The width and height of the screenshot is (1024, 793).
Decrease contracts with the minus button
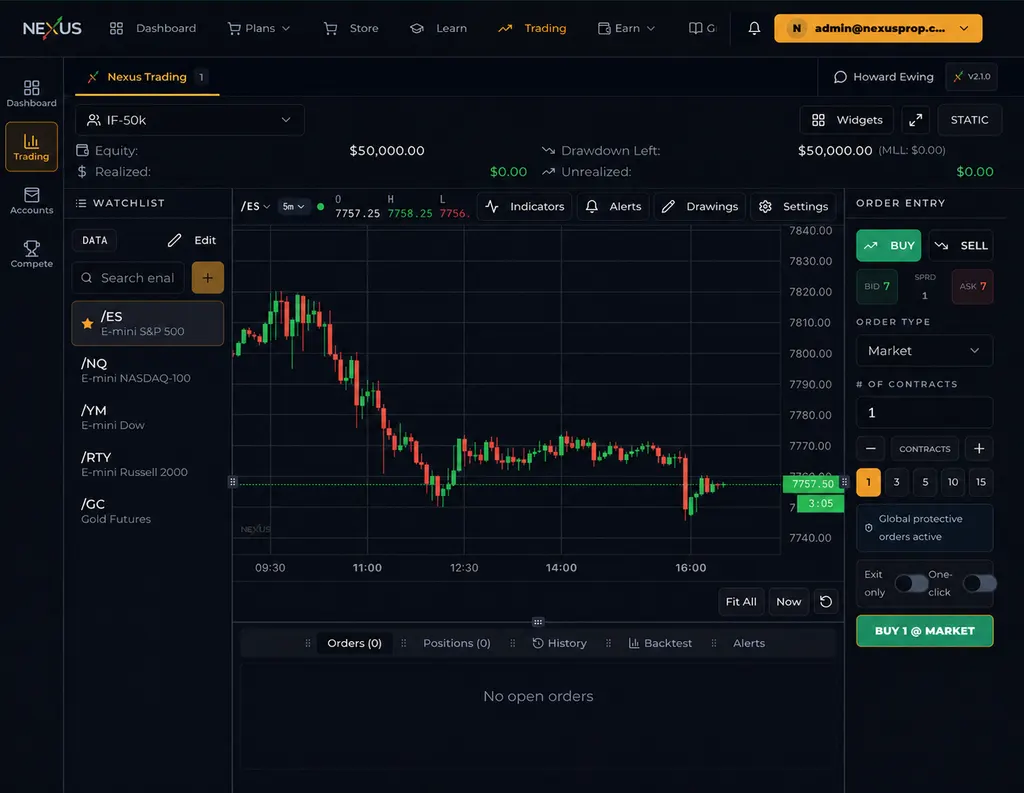(871, 449)
